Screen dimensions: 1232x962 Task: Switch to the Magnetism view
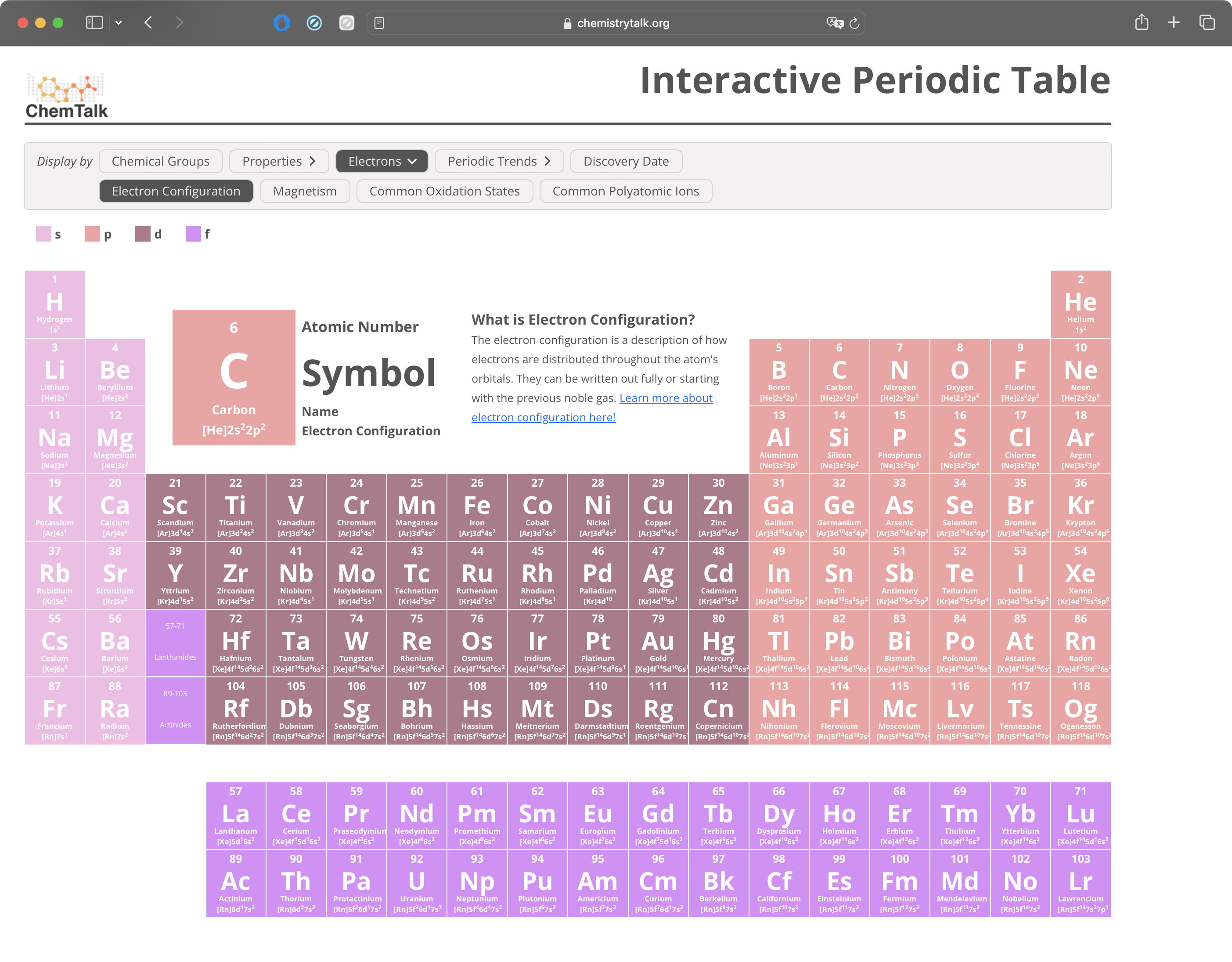click(305, 191)
